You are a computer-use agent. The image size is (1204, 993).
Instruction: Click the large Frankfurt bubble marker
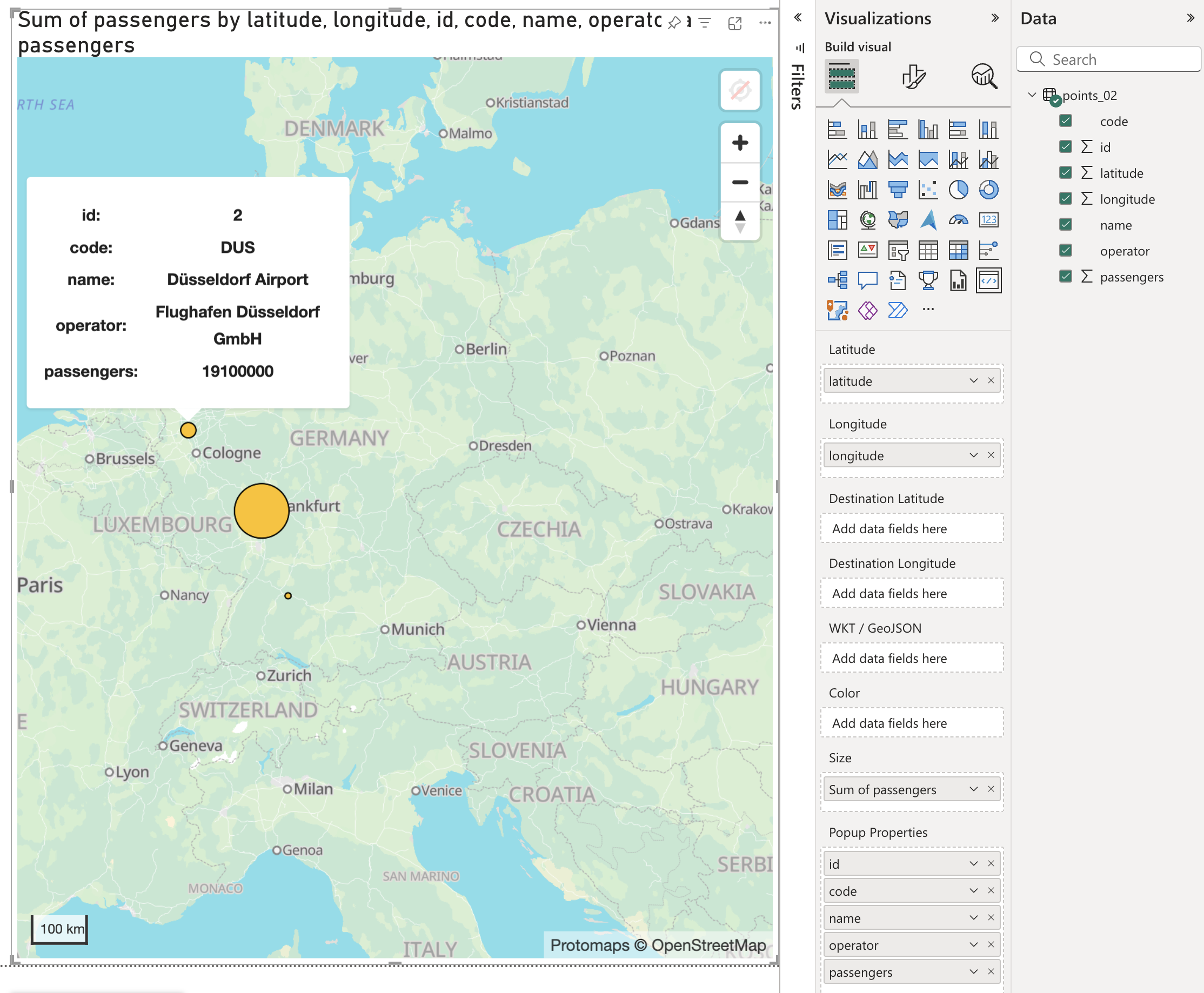tap(262, 511)
